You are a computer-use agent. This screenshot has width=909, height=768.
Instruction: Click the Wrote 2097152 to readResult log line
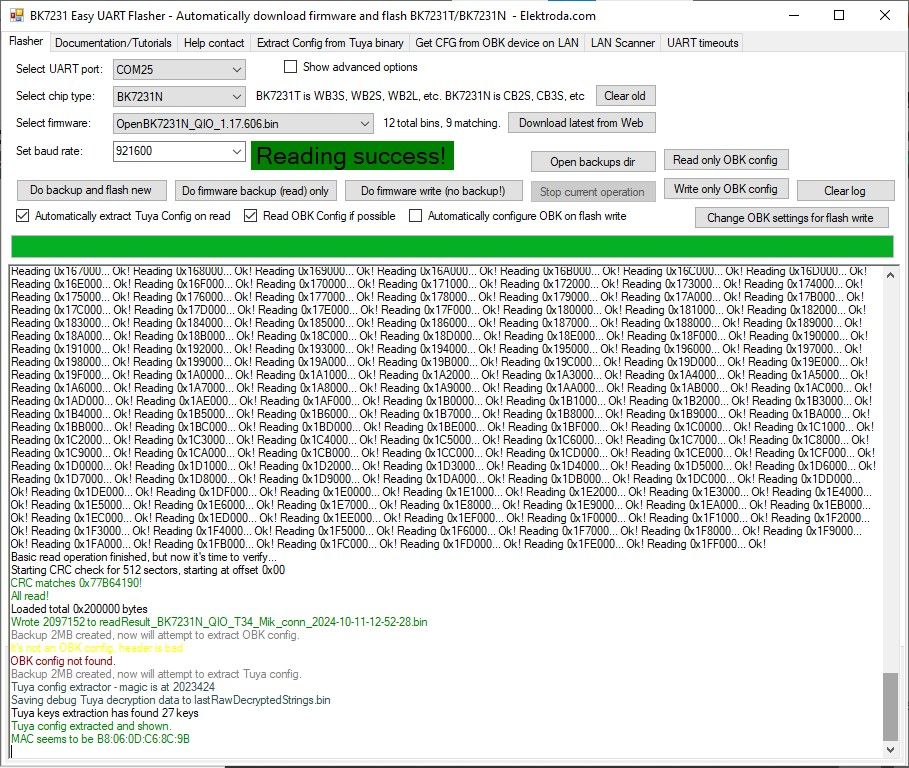point(219,622)
